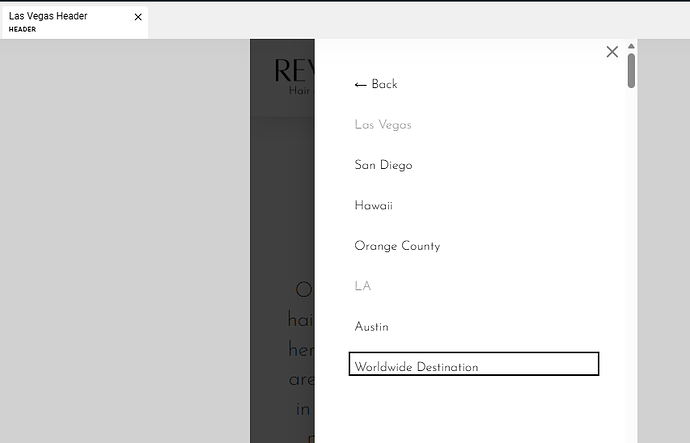The height and width of the screenshot is (443, 690).
Task: Click the dimmed page overlay beside menu
Action: pyautogui.click(x=282, y=200)
